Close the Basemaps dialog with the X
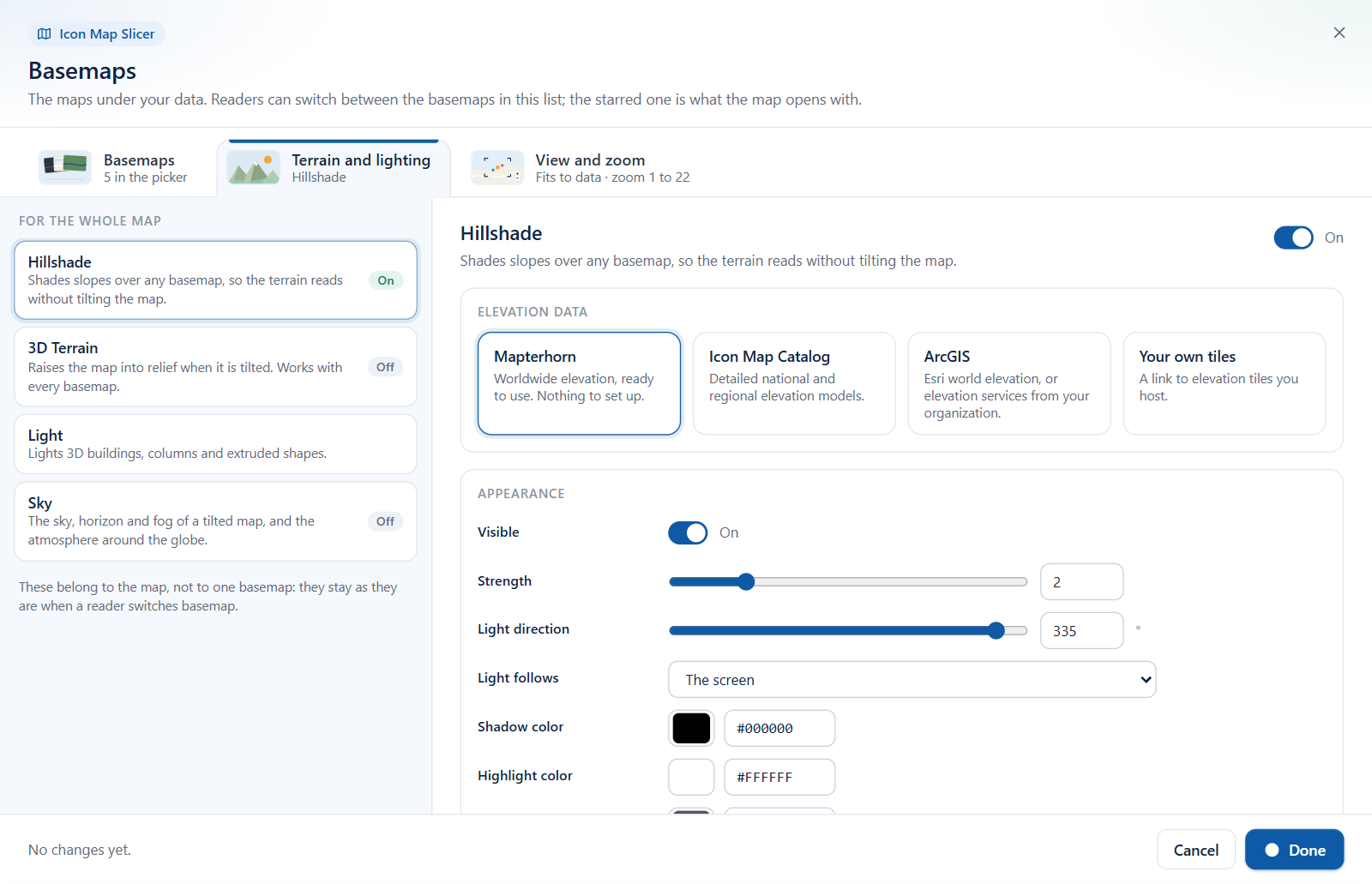The image size is (1372, 884). [x=1339, y=33]
